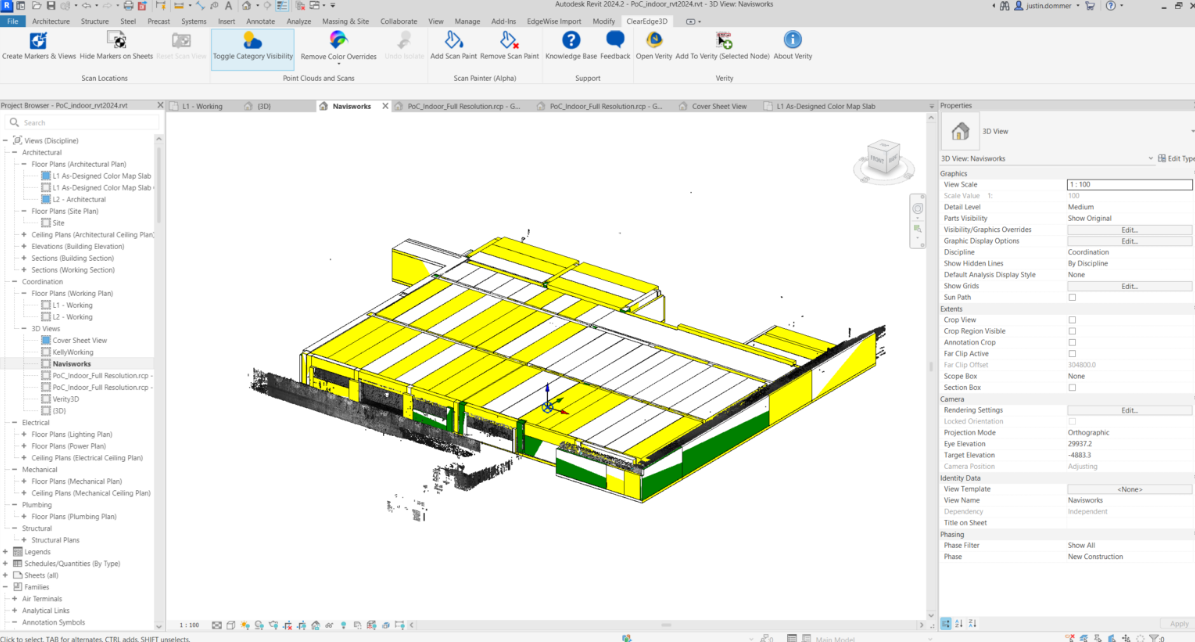
Task: Check the Section Box option
Action: 1072,387
